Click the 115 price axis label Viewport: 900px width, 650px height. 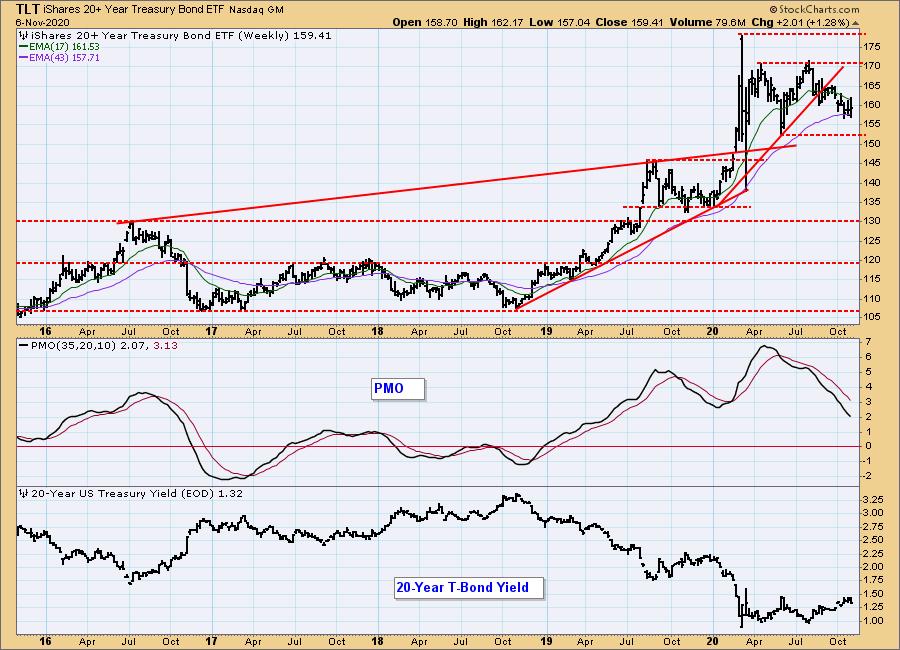coord(872,279)
